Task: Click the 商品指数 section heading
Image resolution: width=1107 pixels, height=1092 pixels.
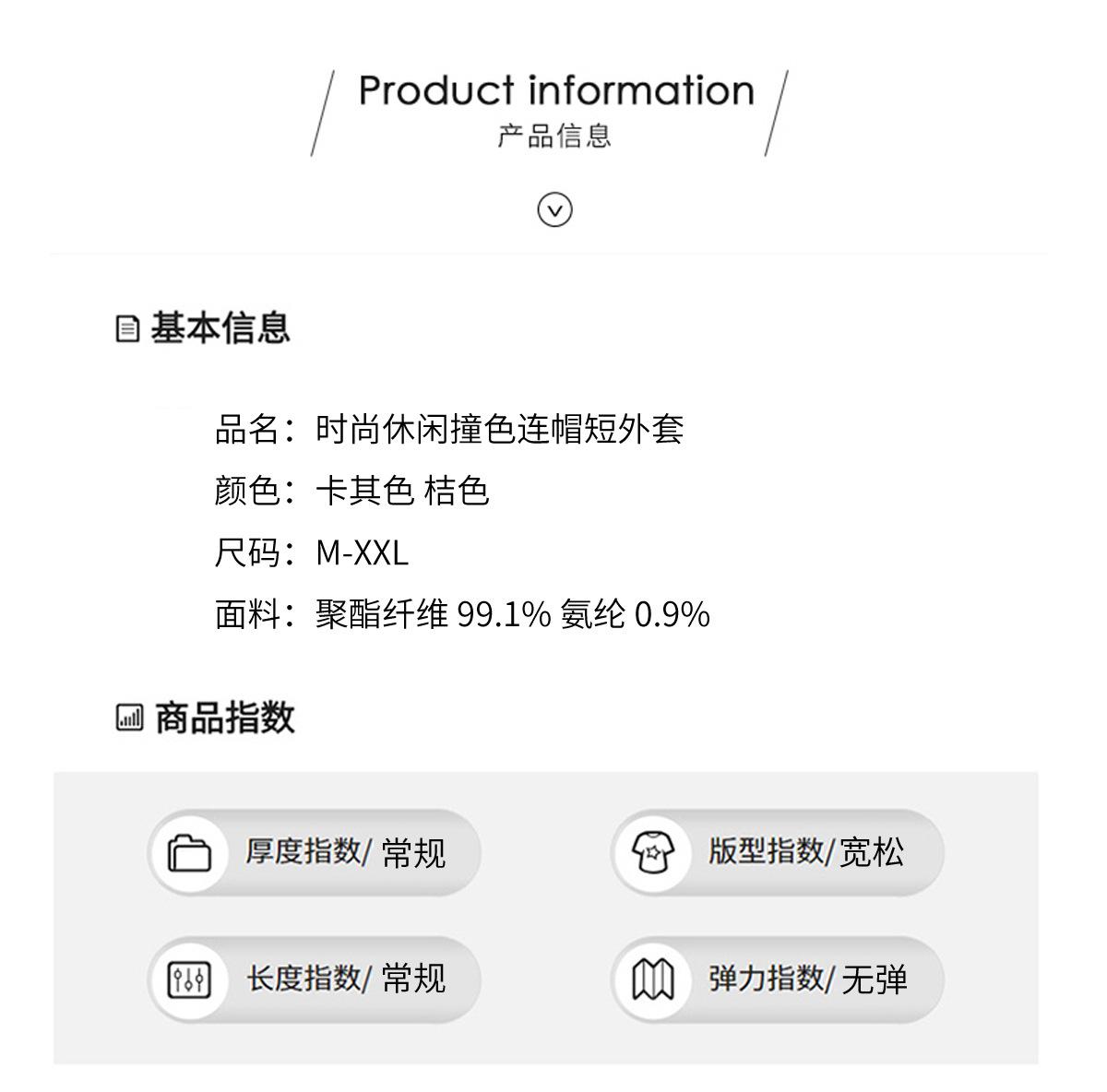Action: (224, 718)
